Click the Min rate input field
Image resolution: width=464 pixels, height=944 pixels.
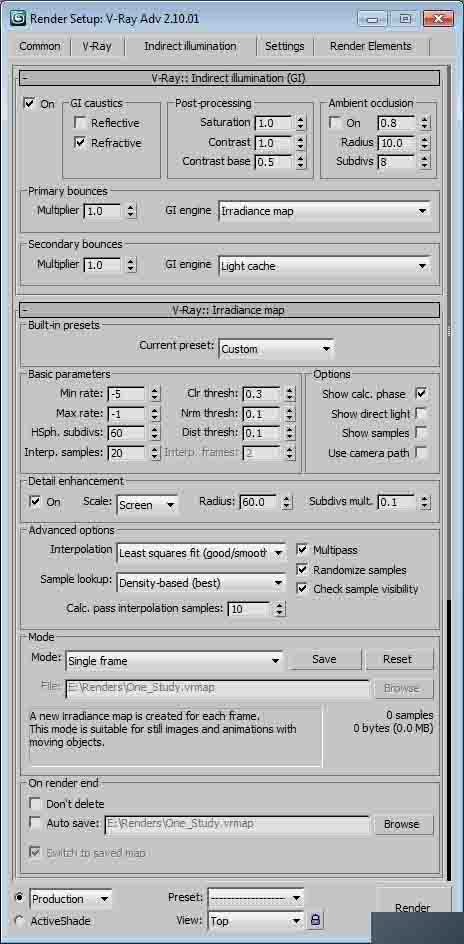click(127, 394)
